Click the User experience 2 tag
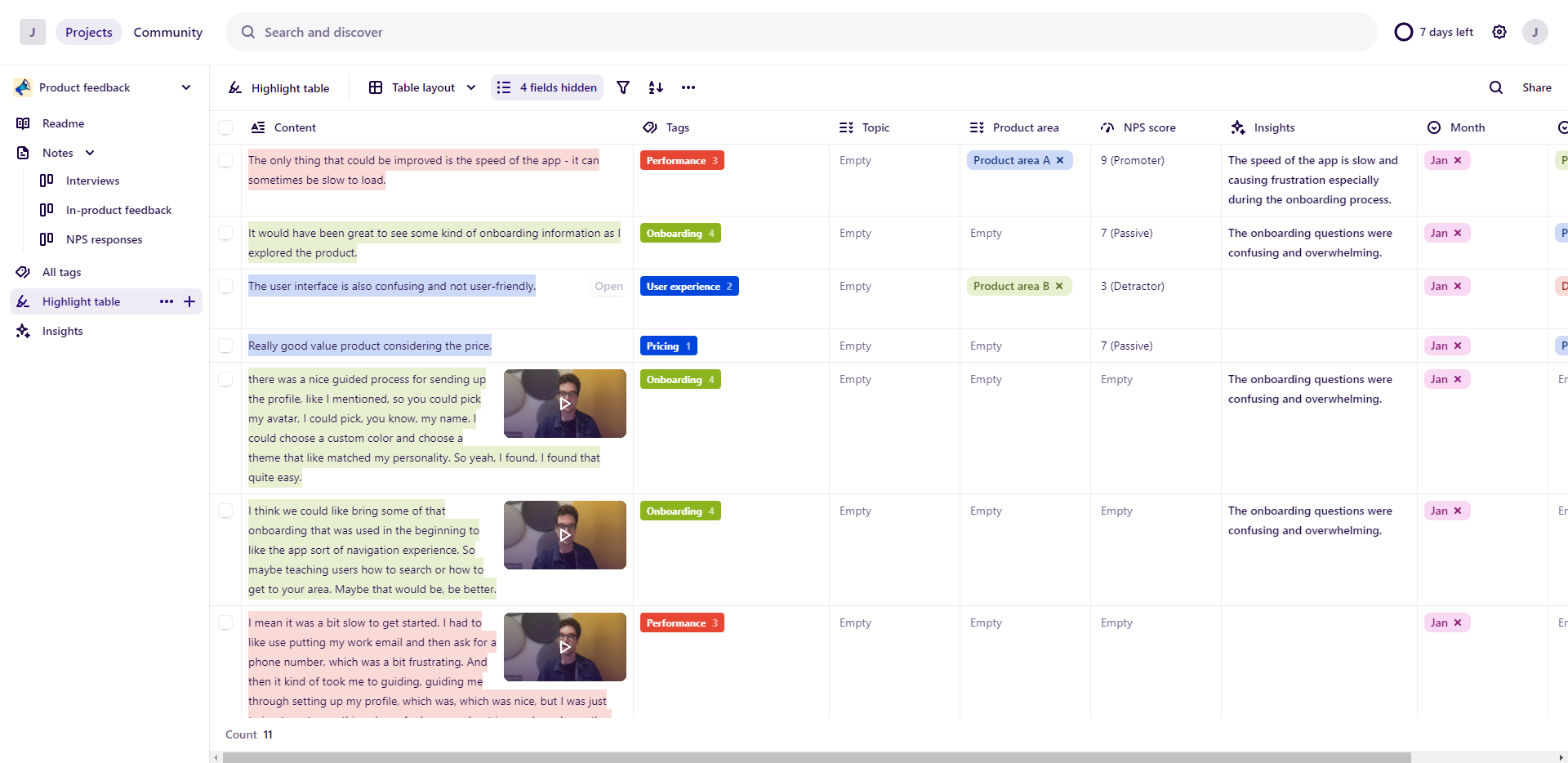1568x763 pixels. pos(689,286)
